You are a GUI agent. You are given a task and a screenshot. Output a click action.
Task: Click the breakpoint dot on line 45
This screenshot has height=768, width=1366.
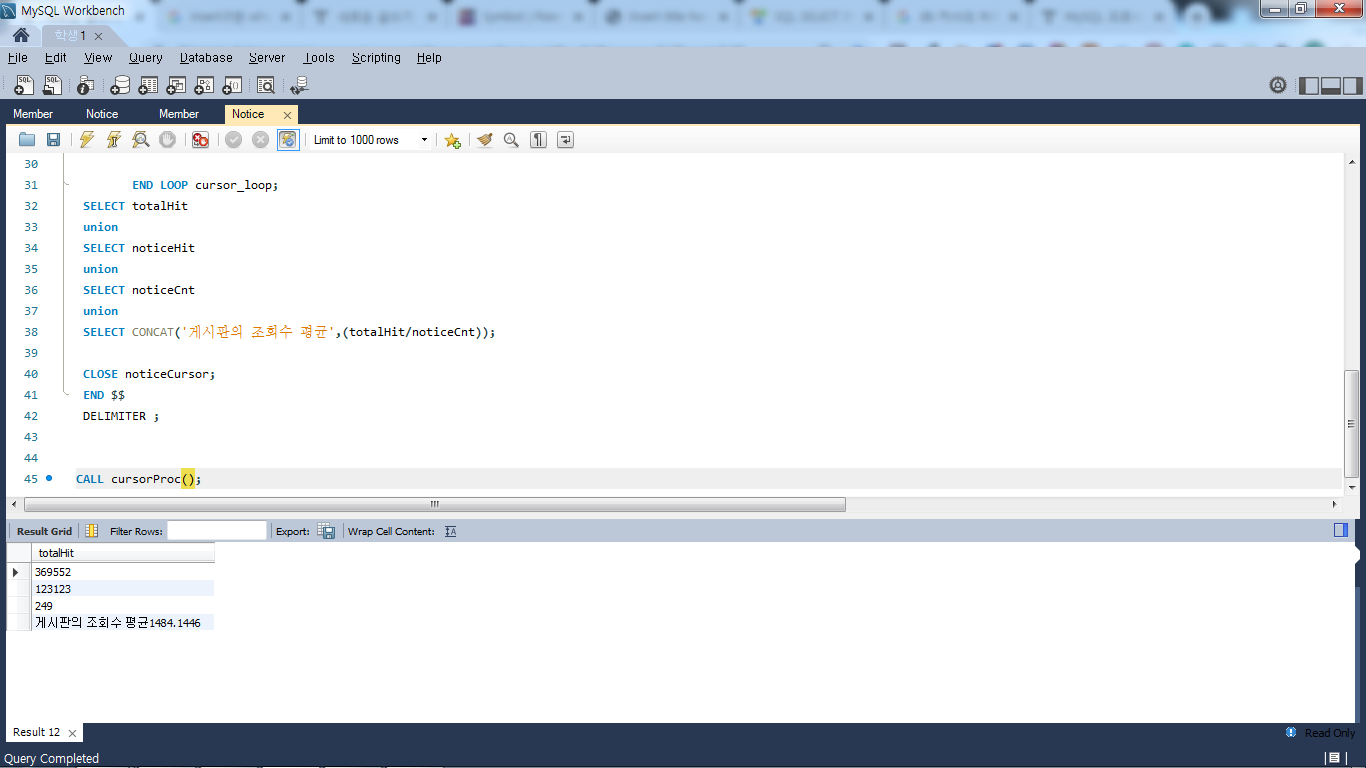[x=48, y=479]
